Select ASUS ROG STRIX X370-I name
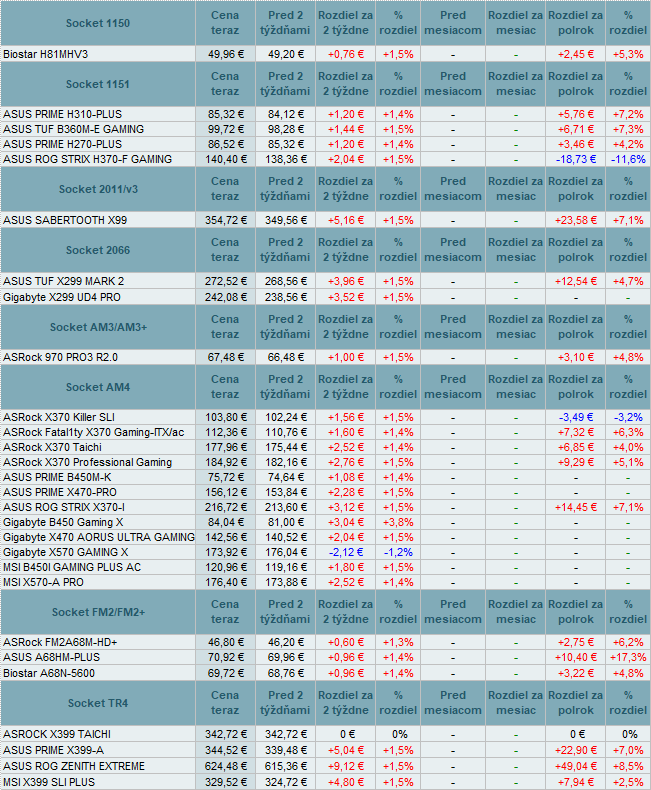 (x=64, y=507)
